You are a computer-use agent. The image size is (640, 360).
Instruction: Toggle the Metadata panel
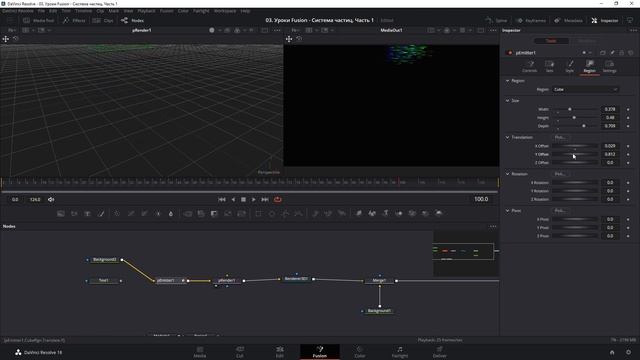click(x=568, y=20)
